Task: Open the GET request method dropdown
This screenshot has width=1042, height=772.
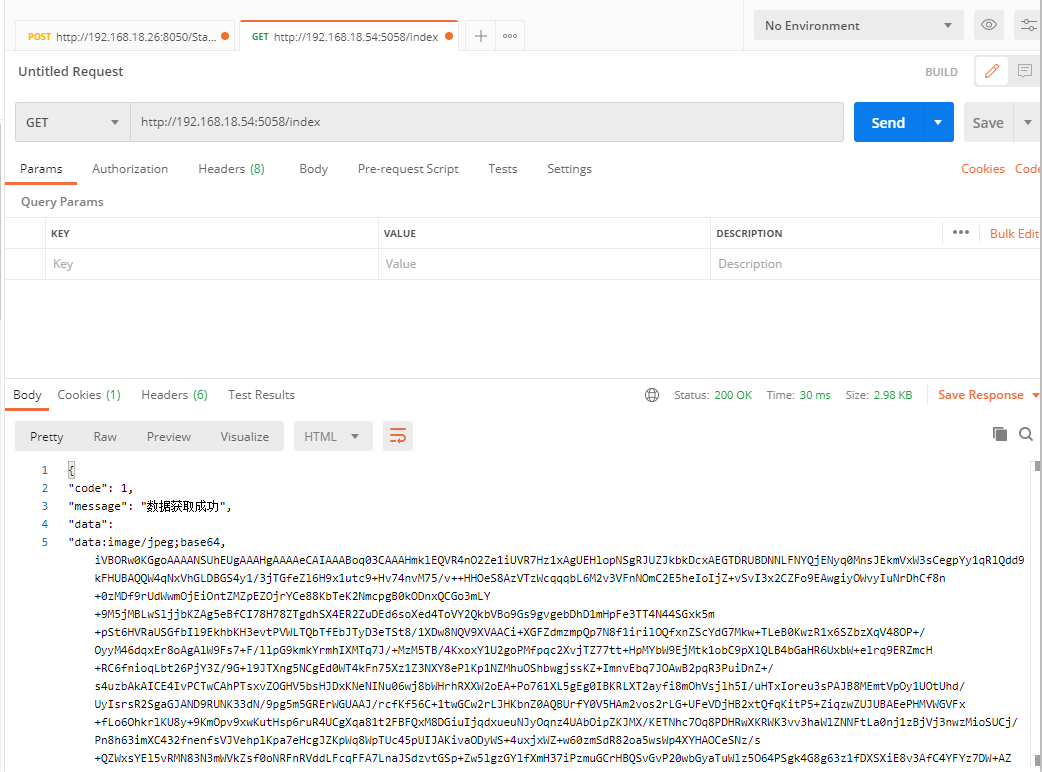Action: point(71,121)
